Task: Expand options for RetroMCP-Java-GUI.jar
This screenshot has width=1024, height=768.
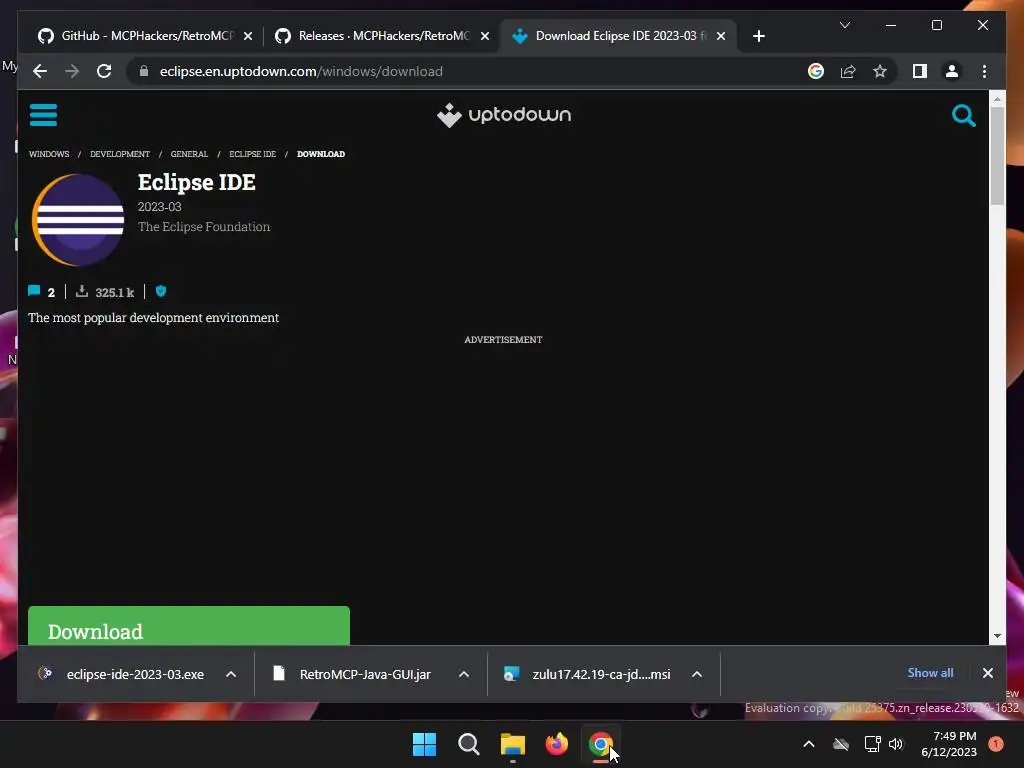Action: point(464,674)
